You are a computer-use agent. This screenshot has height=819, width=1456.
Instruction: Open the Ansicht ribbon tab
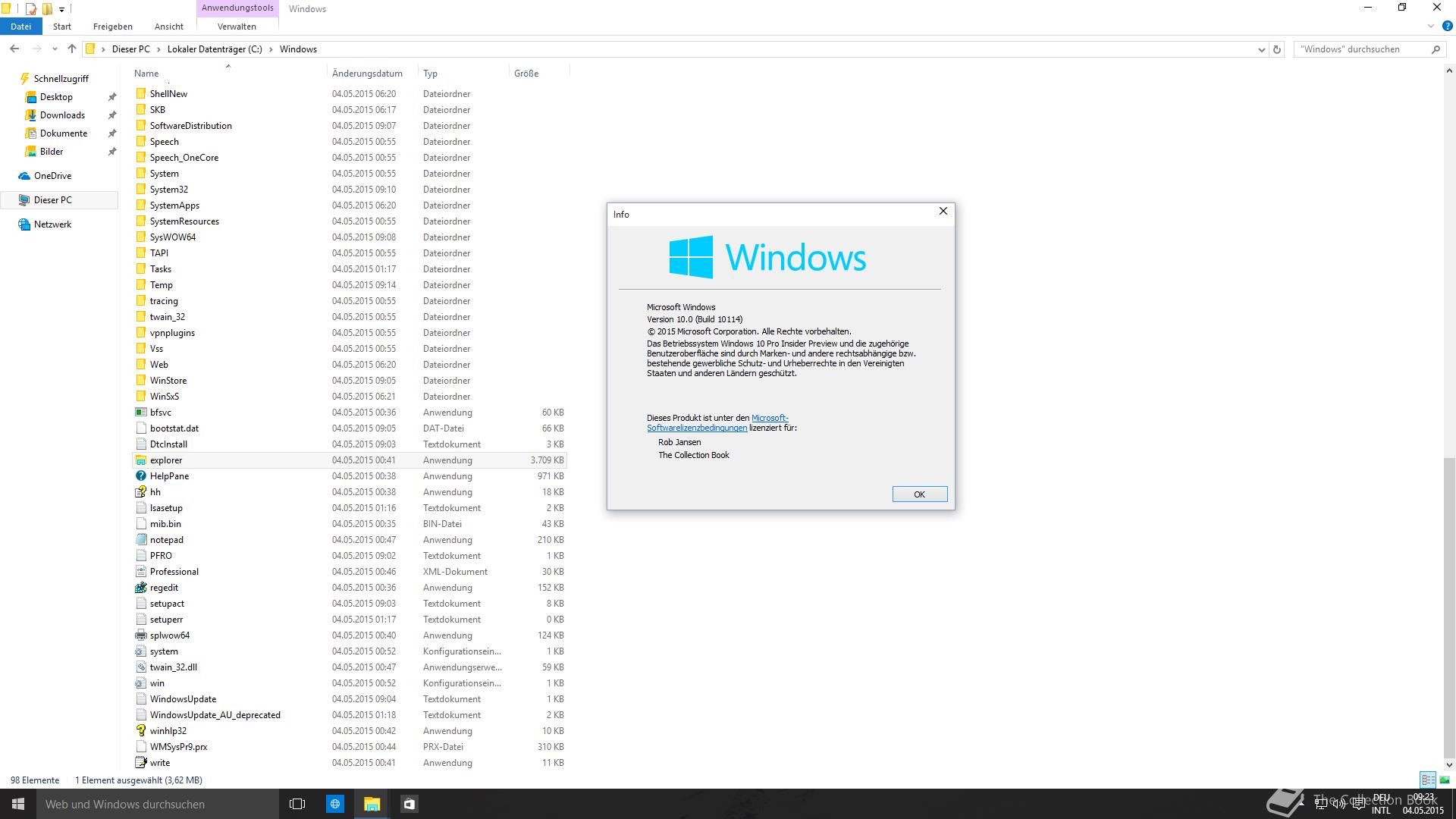(x=169, y=26)
